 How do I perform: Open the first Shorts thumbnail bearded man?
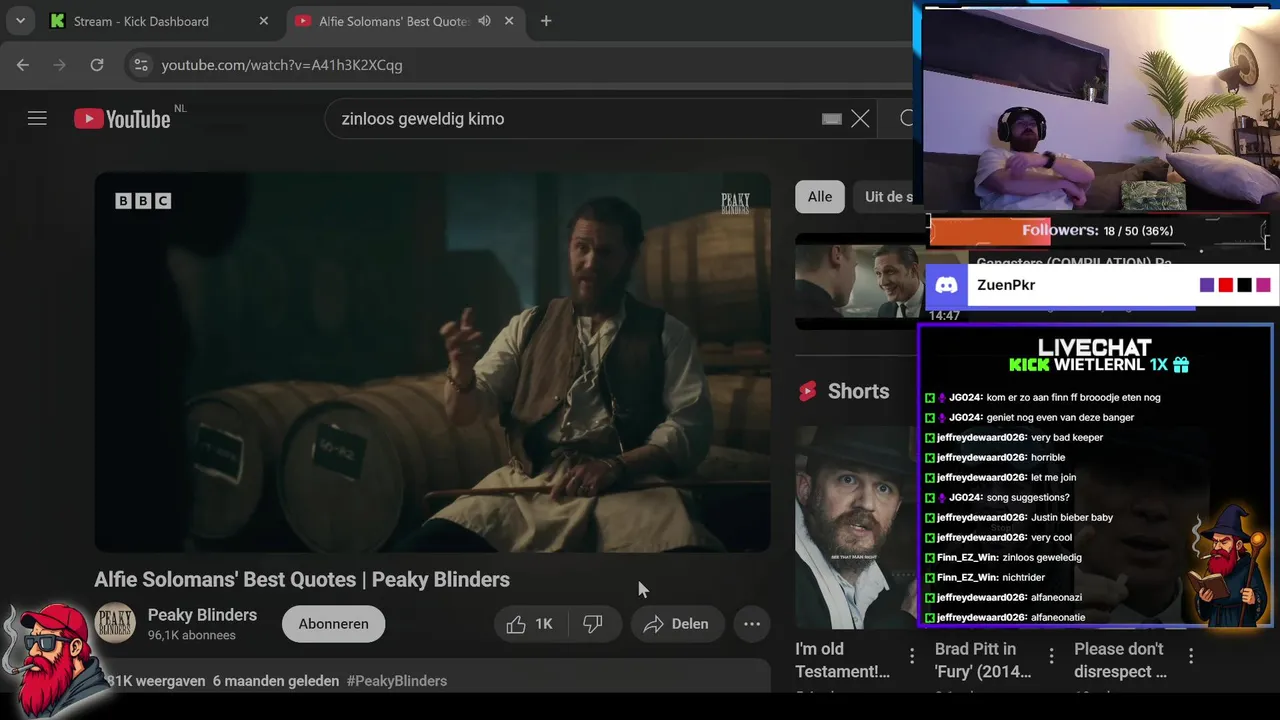855,527
